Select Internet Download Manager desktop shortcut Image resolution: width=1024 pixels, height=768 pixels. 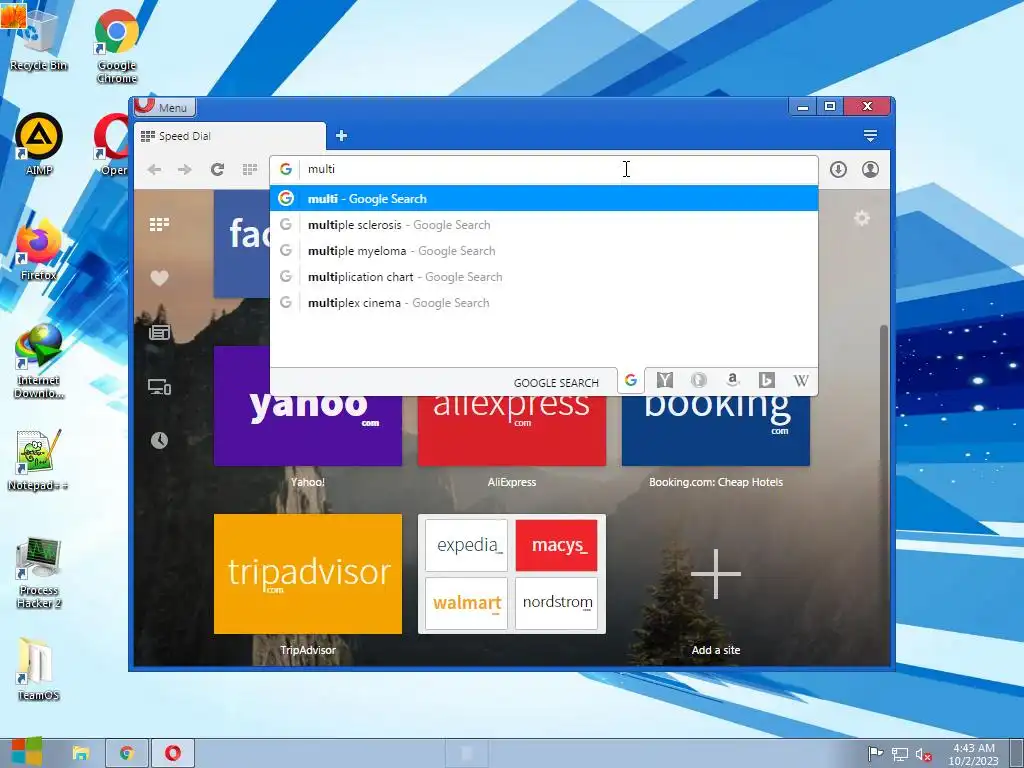click(x=39, y=361)
